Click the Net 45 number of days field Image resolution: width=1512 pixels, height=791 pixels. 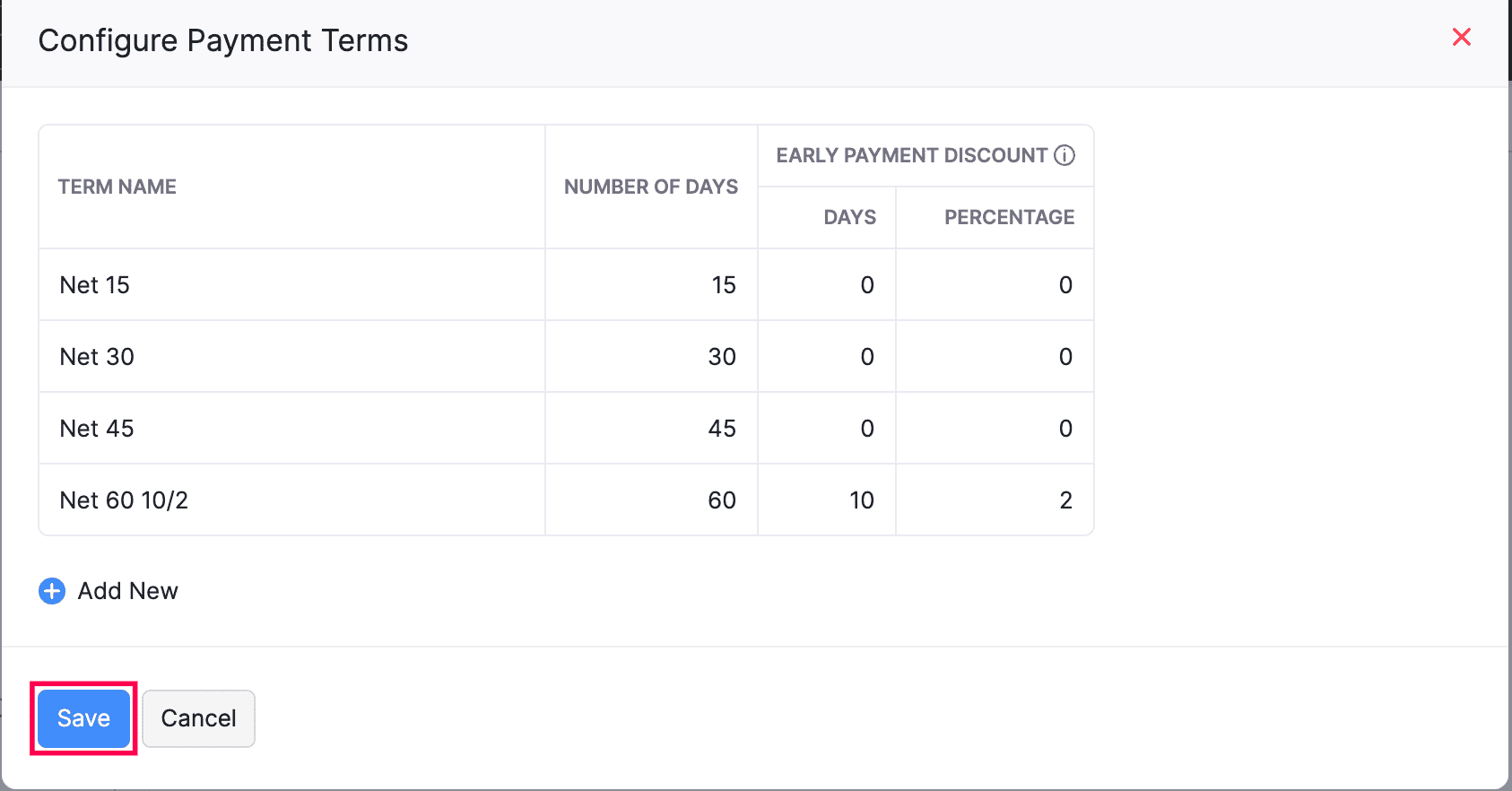coord(652,429)
